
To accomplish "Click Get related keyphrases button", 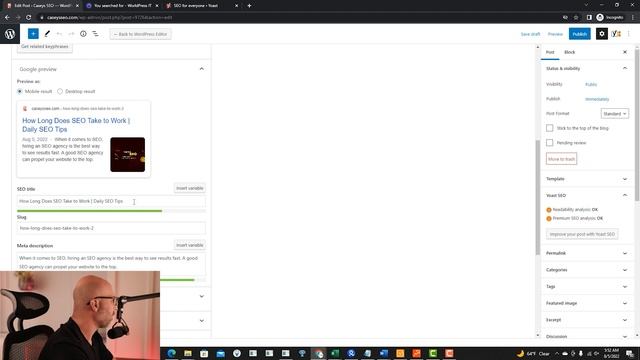I will click(45, 47).
